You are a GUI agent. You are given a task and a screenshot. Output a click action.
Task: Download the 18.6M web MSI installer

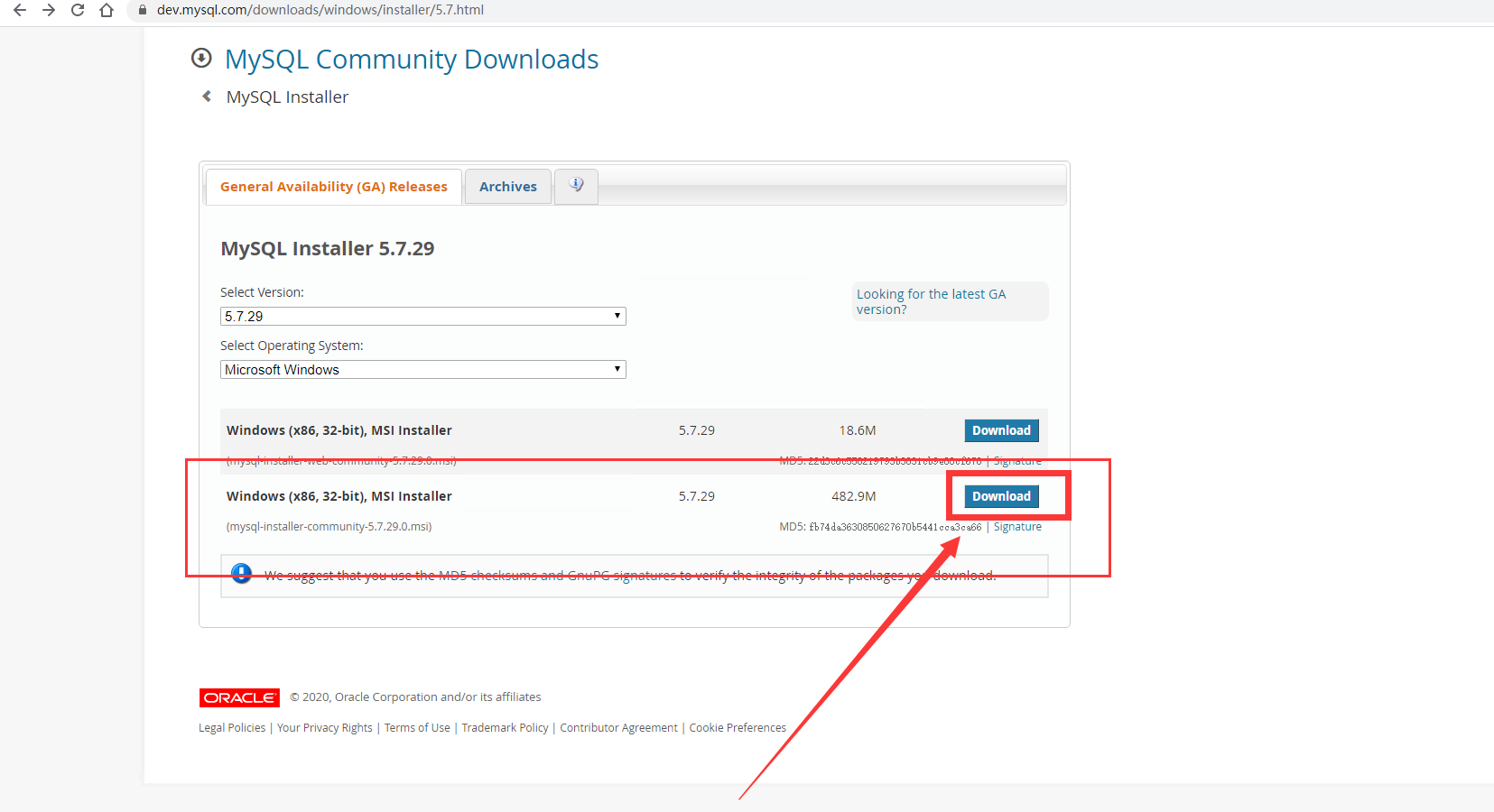coord(1002,430)
